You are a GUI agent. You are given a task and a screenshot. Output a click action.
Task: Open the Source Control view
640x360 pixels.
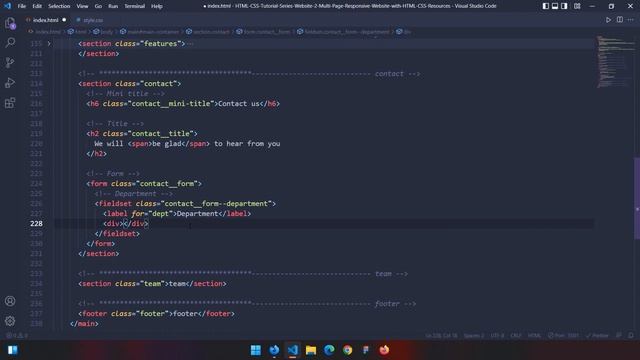10,62
